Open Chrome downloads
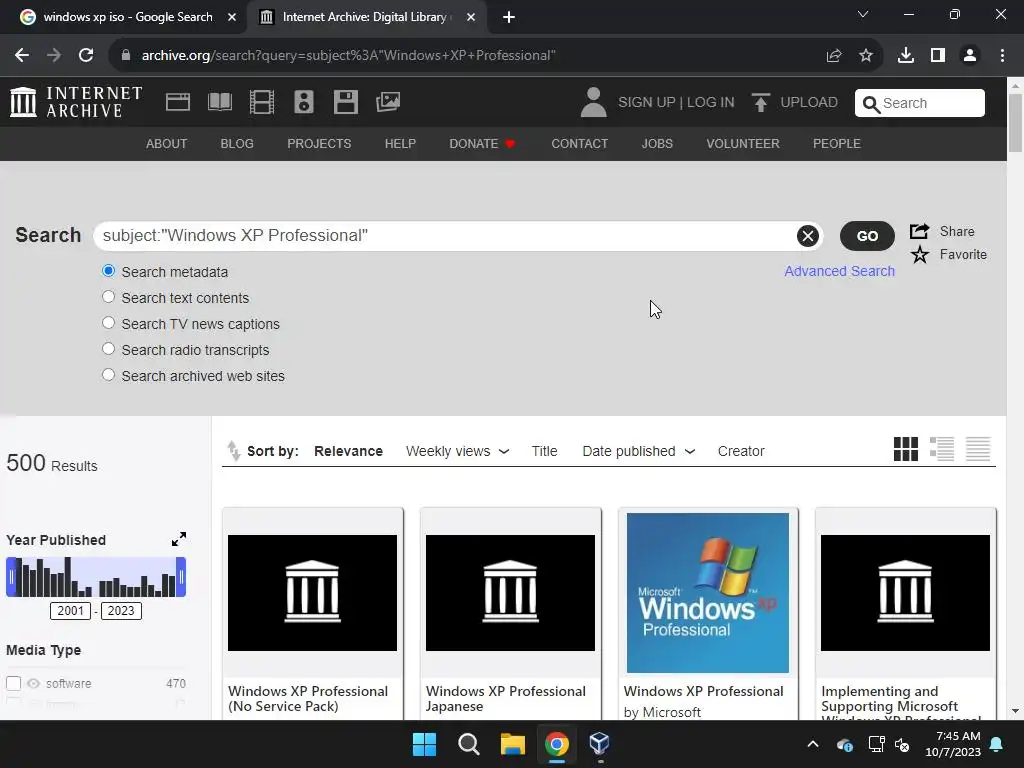Image resolution: width=1024 pixels, height=768 pixels. click(x=906, y=56)
